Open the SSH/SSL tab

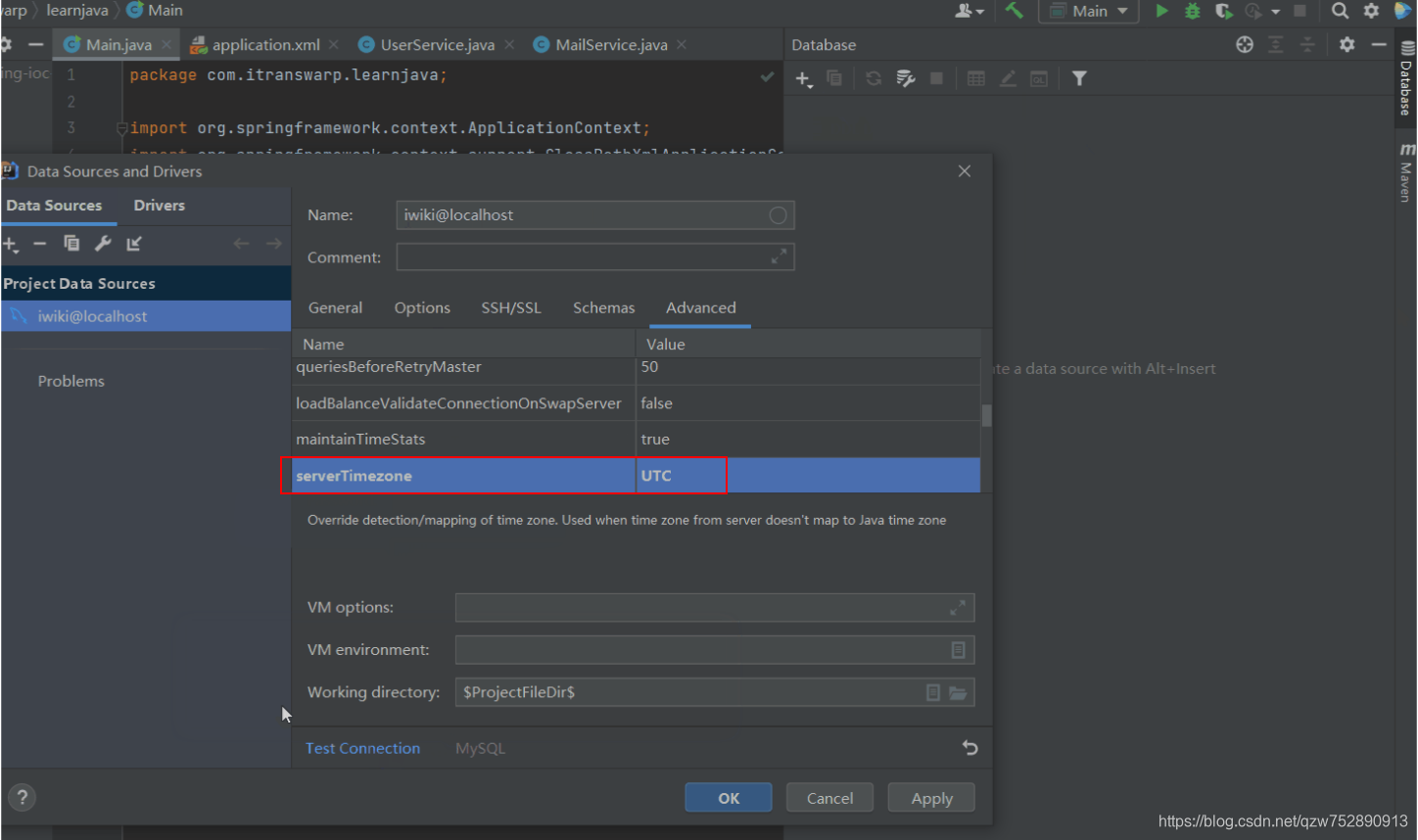coord(510,307)
